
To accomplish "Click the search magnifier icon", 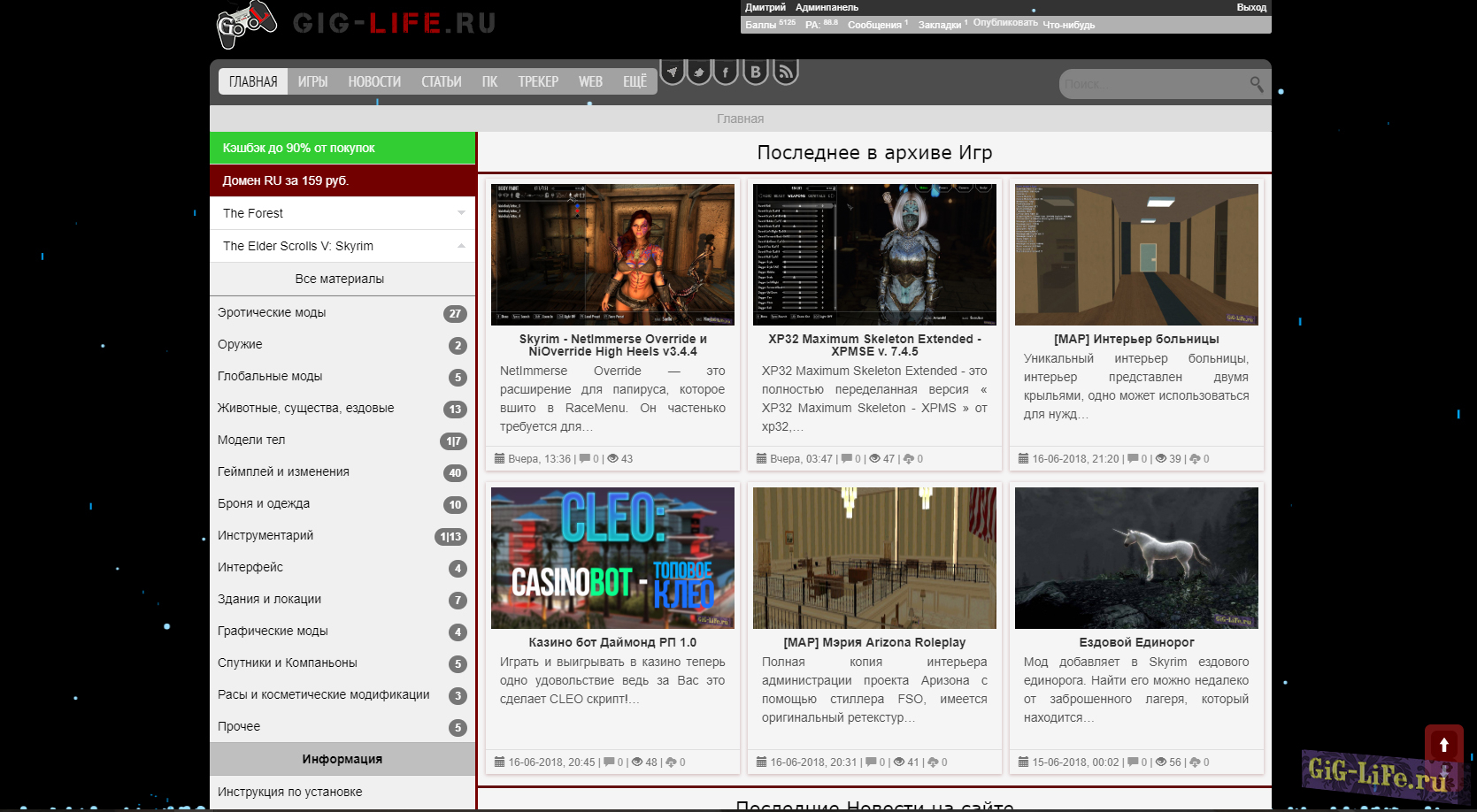I will tap(1256, 84).
